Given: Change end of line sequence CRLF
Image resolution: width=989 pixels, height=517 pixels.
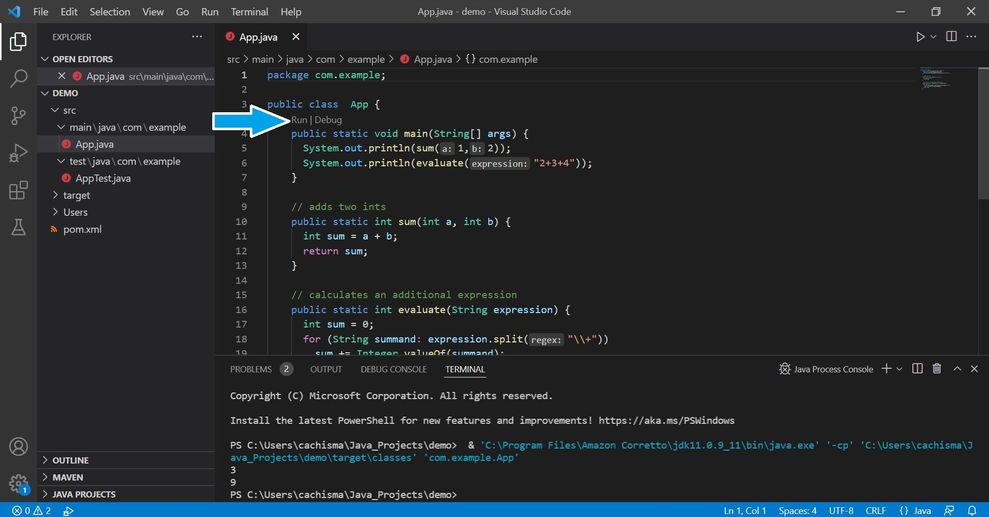Looking at the screenshot, I should pyautogui.click(x=875, y=510).
